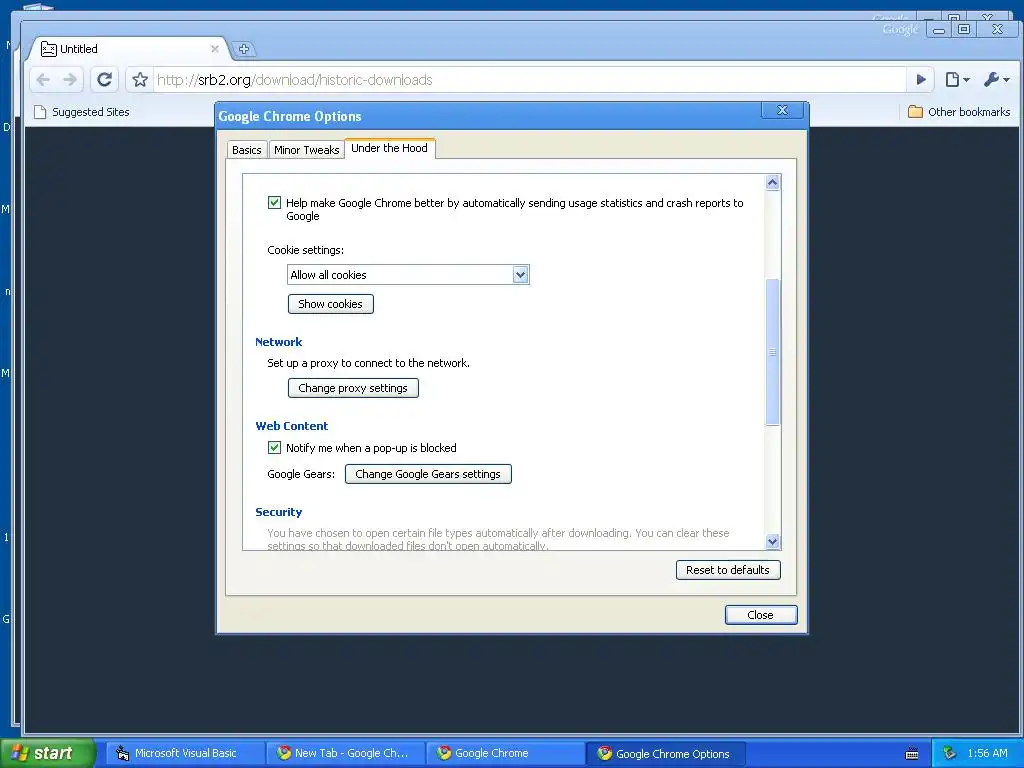Close the Untitled tab

click(214, 49)
